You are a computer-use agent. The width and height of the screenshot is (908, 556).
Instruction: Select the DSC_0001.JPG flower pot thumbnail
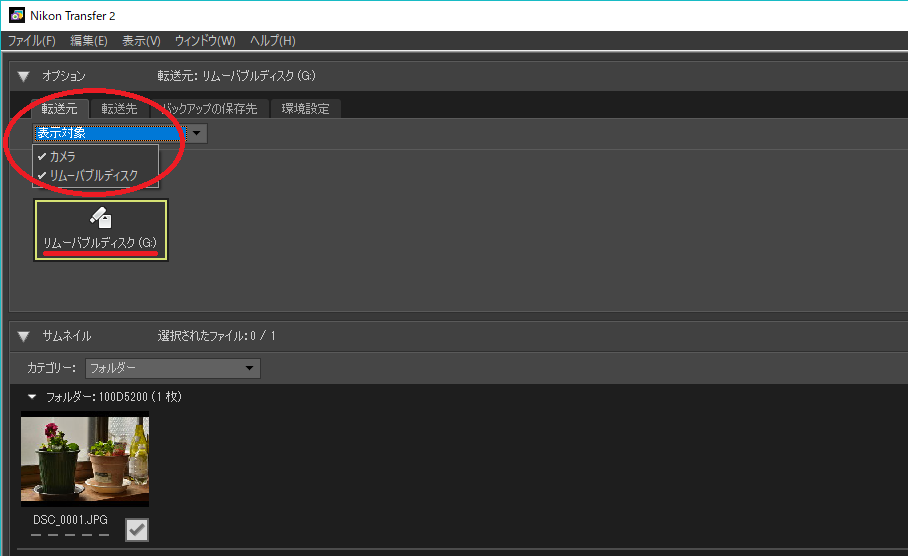point(85,459)
